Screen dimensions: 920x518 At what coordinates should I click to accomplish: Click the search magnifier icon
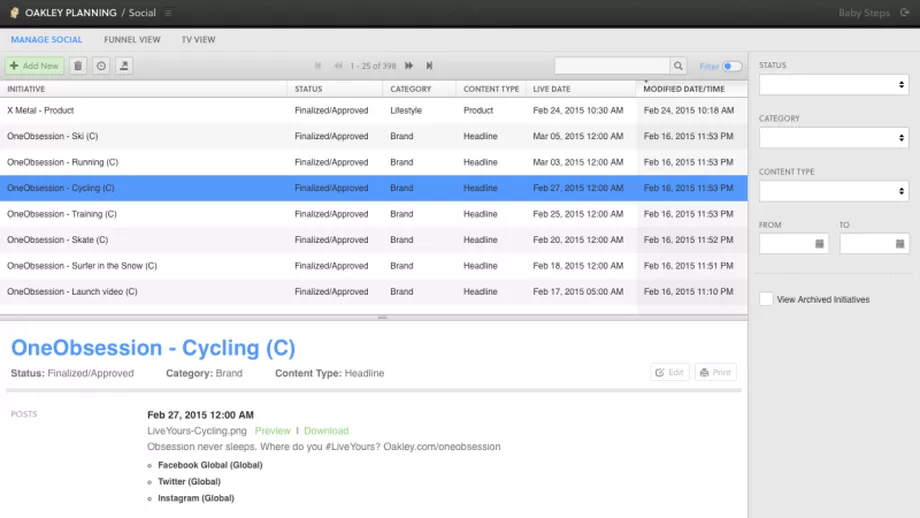(678, 66)
